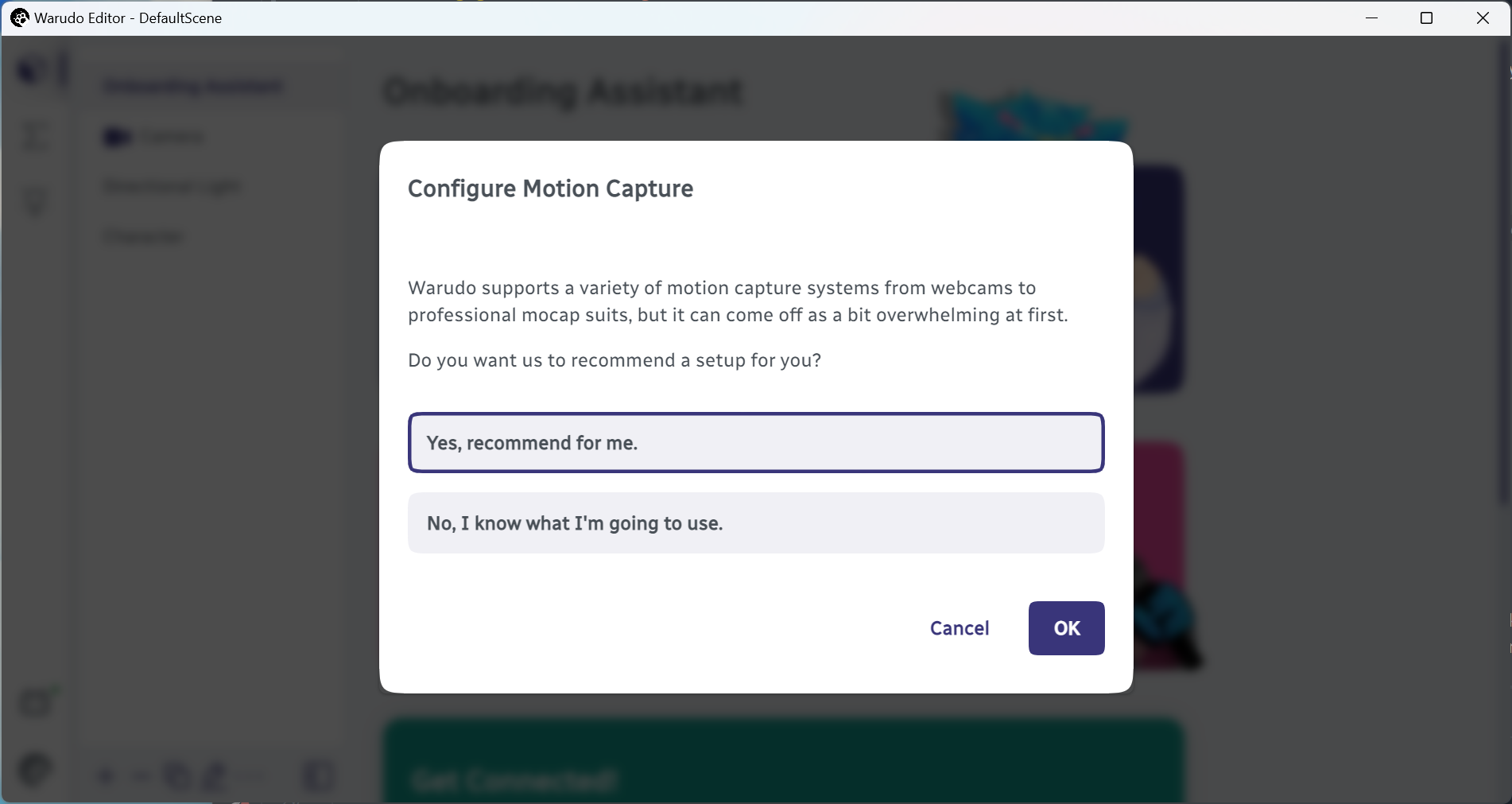Select the Directional Light asset
Screen dimensions: 1512x804
coord(172,186)
